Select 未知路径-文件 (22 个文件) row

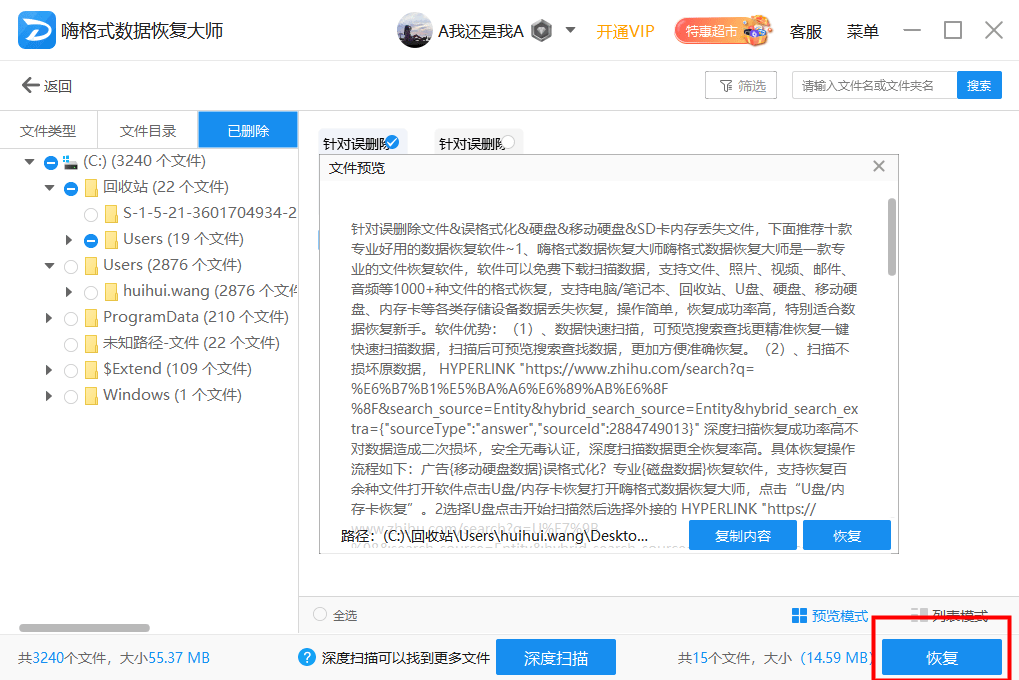191,343
